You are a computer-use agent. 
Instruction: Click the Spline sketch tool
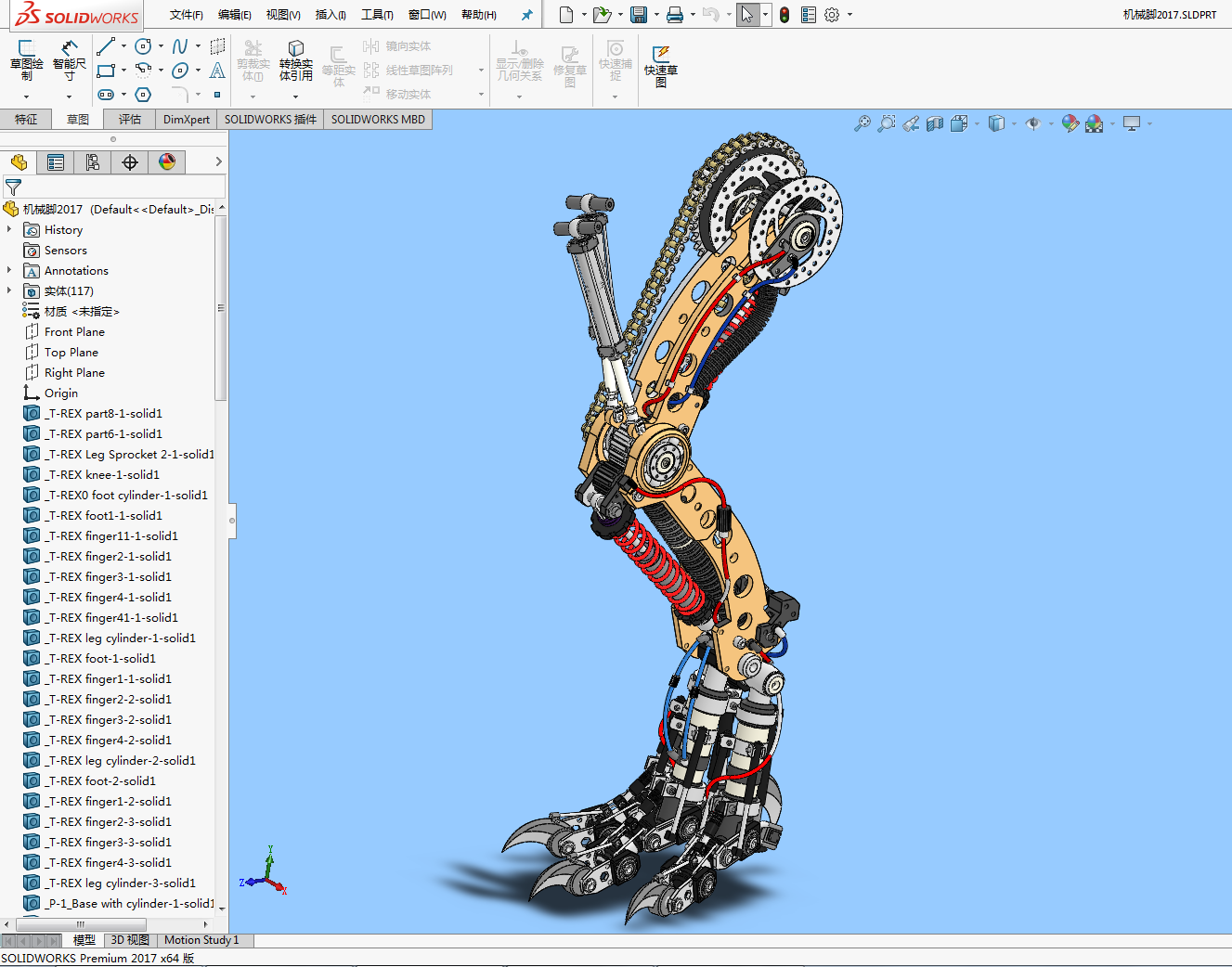180,46
